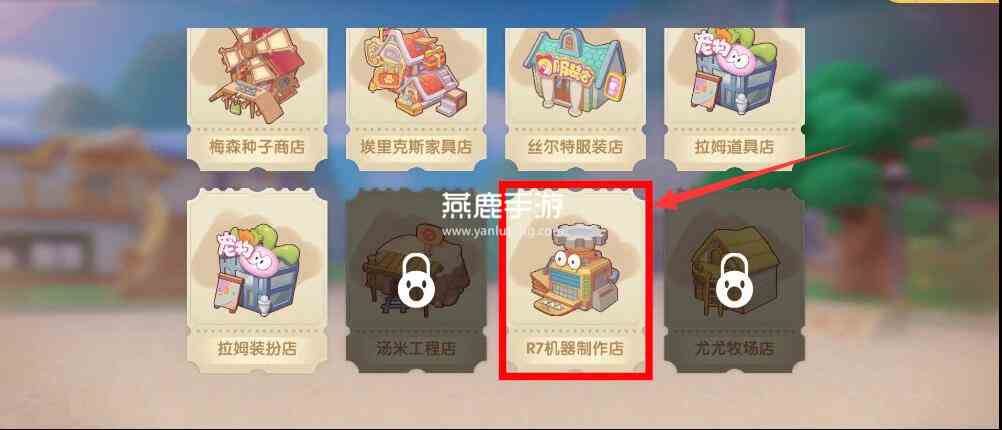This screenshot has width=1002, height=430.
Task: Tap the 丝尔特服装店 teal-roof shop icon
Action: [575, 72]
